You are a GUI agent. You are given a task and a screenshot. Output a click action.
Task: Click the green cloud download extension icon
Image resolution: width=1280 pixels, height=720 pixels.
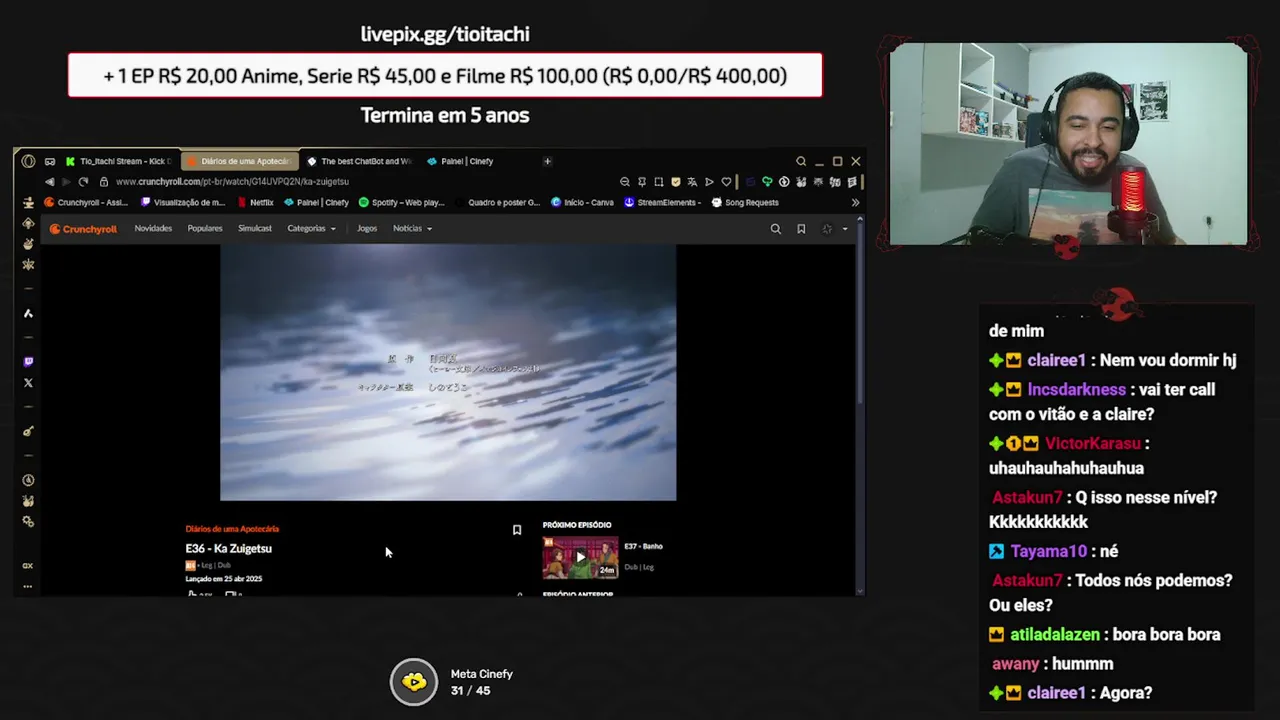(767, 182)
